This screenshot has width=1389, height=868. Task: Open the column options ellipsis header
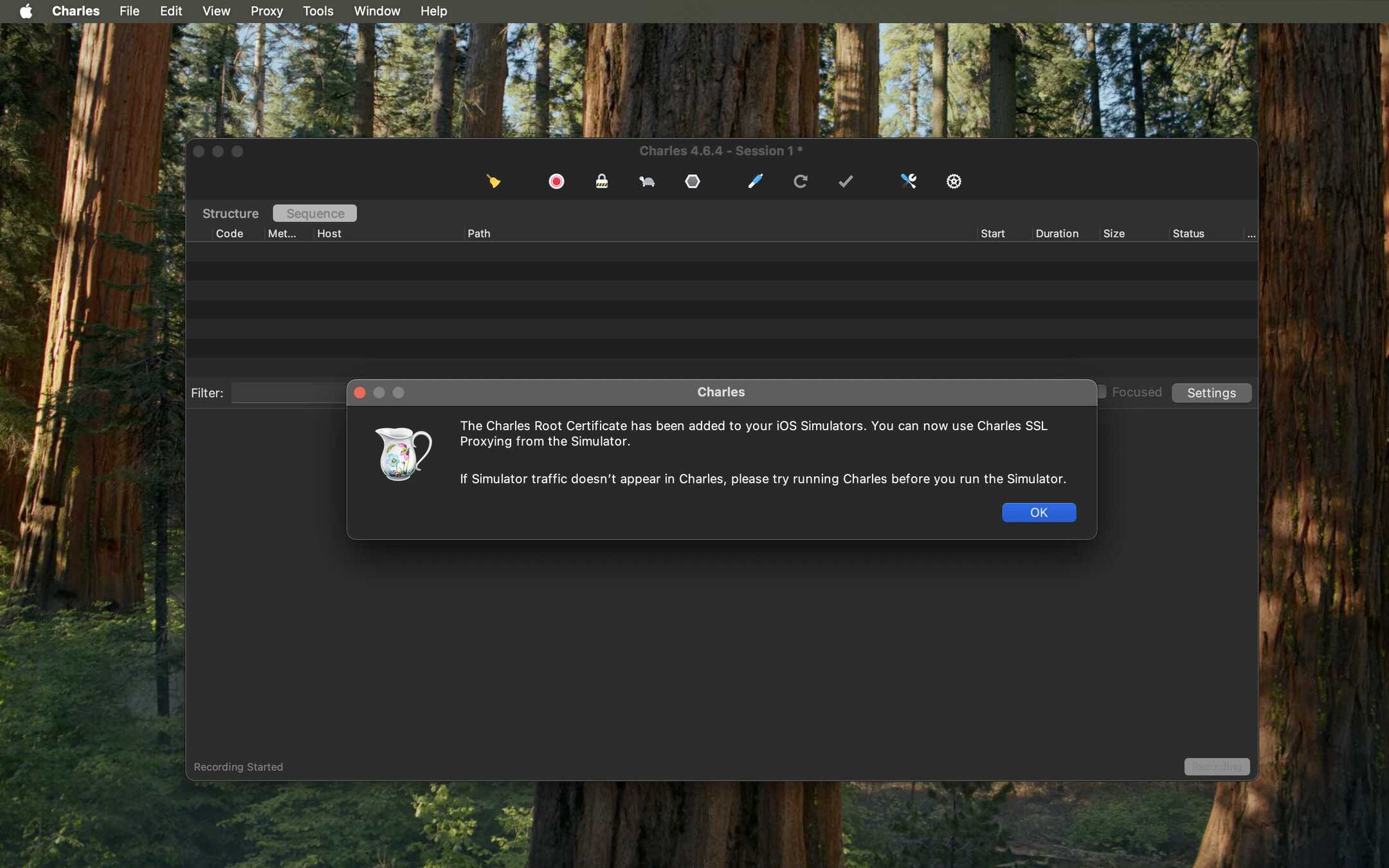(1251, 234)
